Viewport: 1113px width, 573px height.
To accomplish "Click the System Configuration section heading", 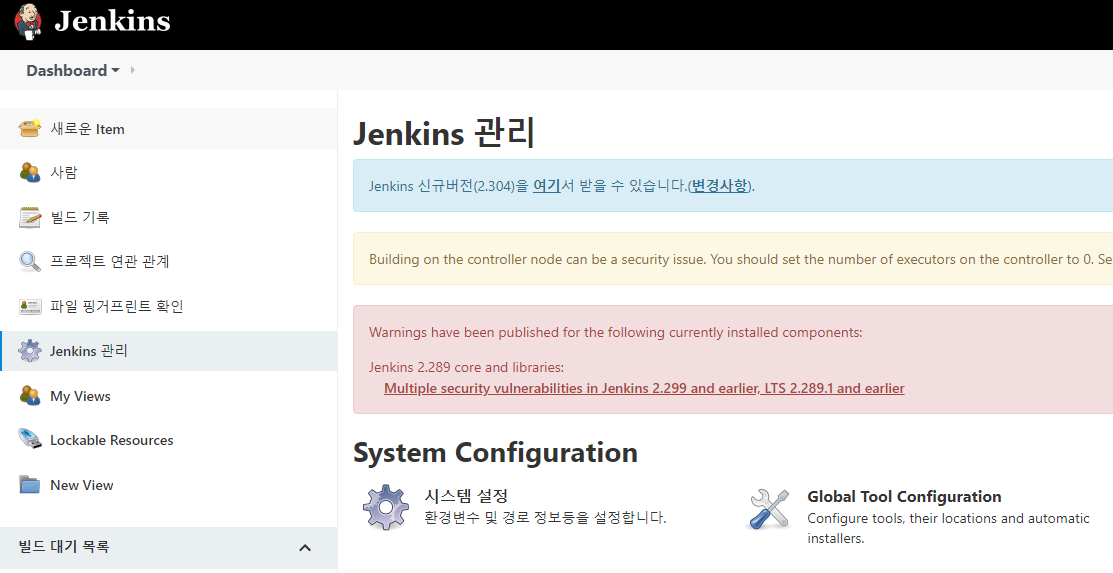I will coord(495,452).
